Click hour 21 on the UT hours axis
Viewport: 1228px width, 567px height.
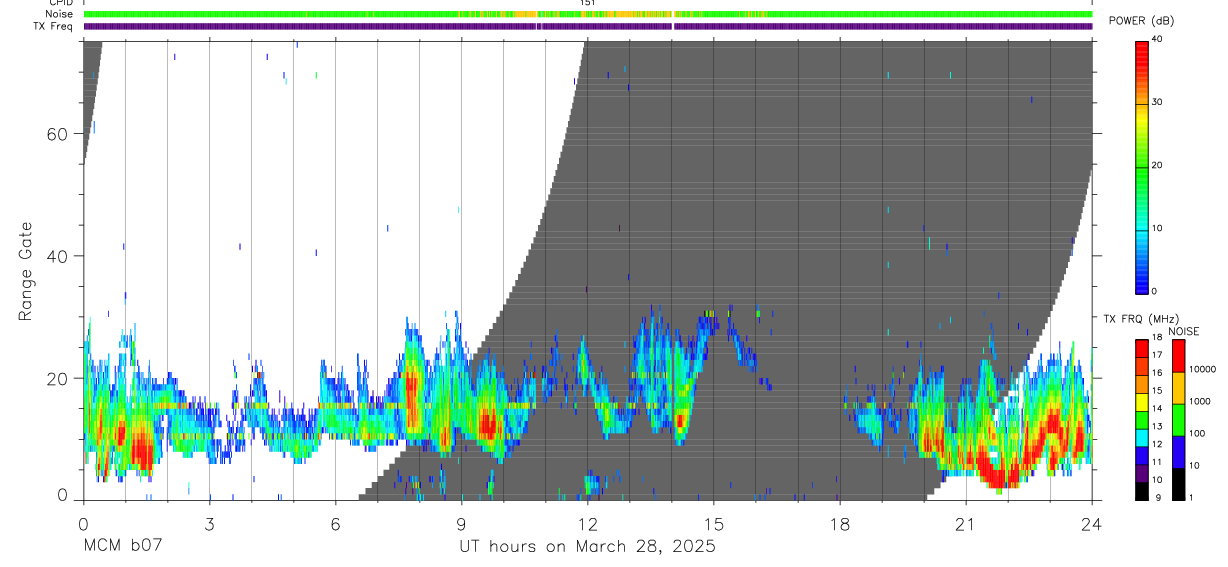(x=965, y=523)
